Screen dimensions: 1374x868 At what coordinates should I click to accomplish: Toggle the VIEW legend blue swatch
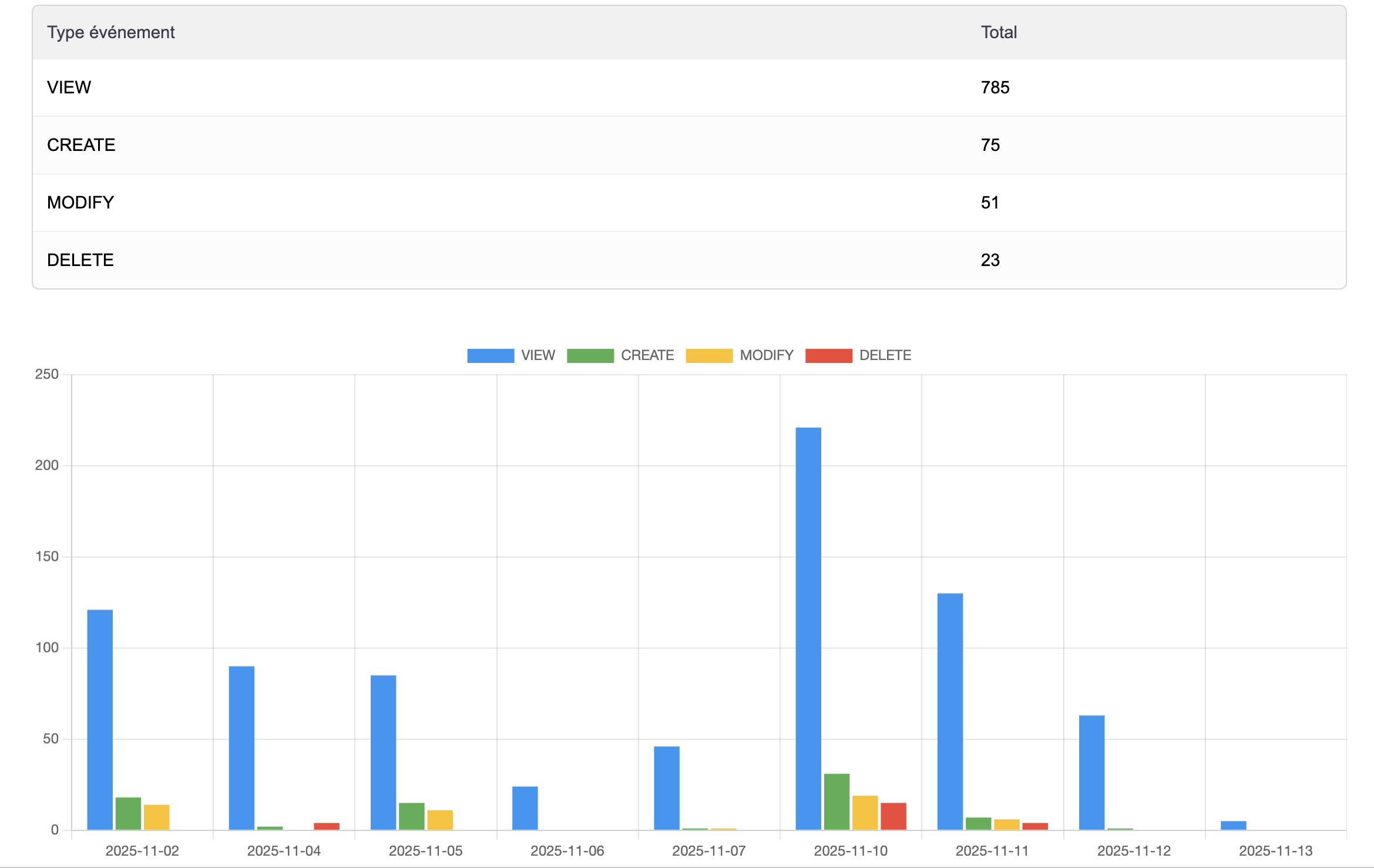[x=491, y=355]
